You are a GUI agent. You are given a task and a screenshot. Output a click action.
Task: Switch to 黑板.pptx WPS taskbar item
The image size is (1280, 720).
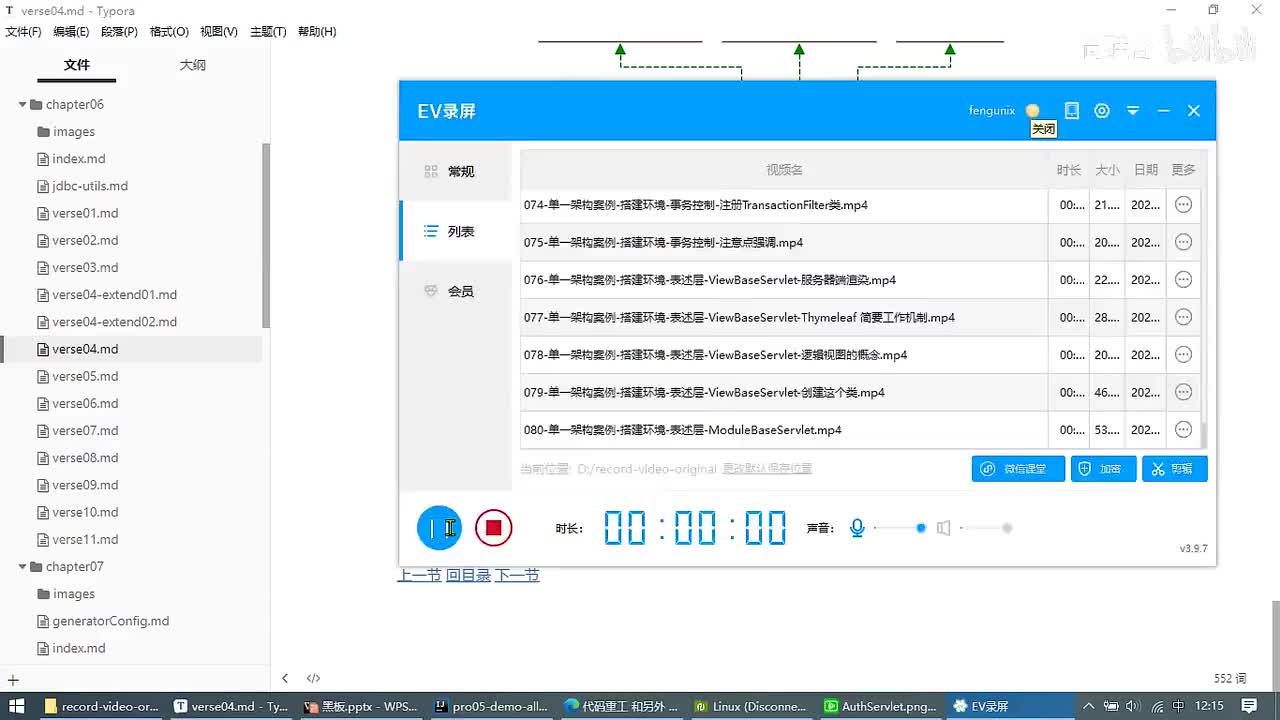click(360, 706)
